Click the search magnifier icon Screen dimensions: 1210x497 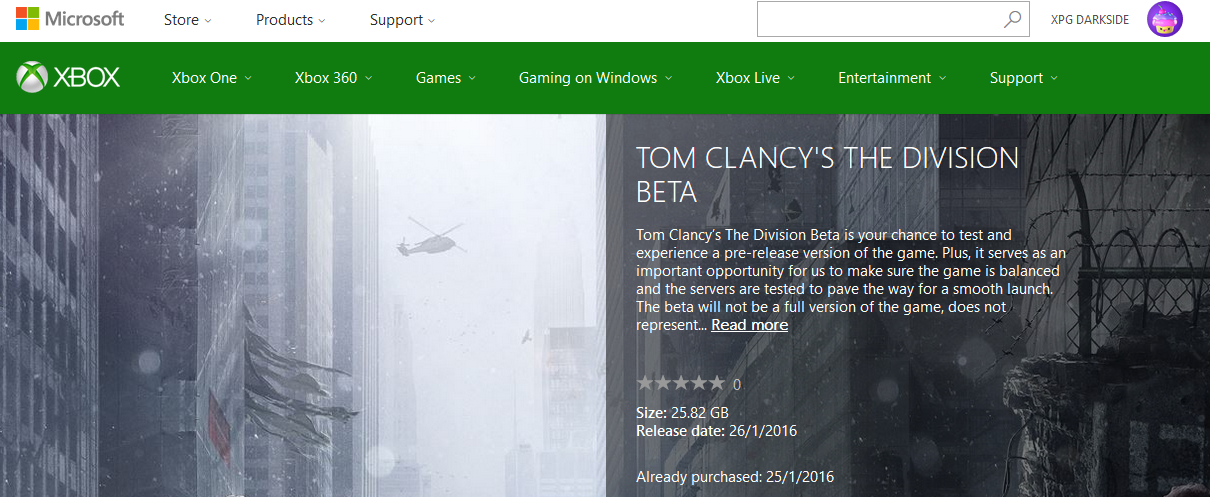(x=1013, y=19)
